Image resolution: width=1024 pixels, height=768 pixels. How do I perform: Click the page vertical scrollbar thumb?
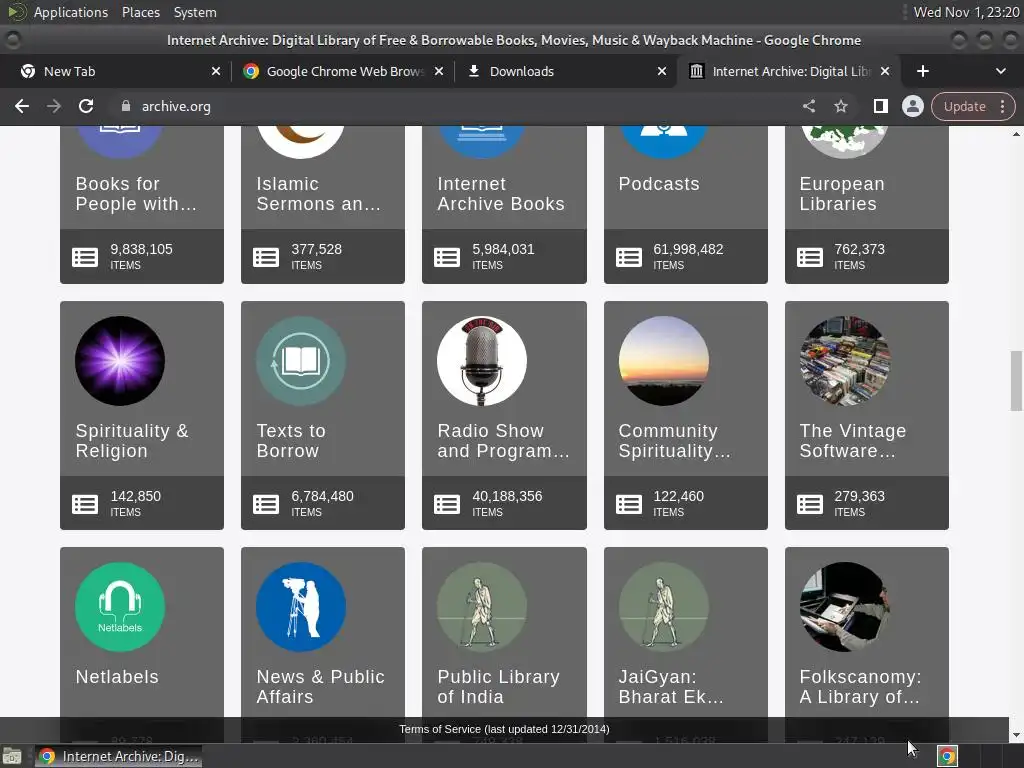pyautogui.click(x=1016, y=381)
